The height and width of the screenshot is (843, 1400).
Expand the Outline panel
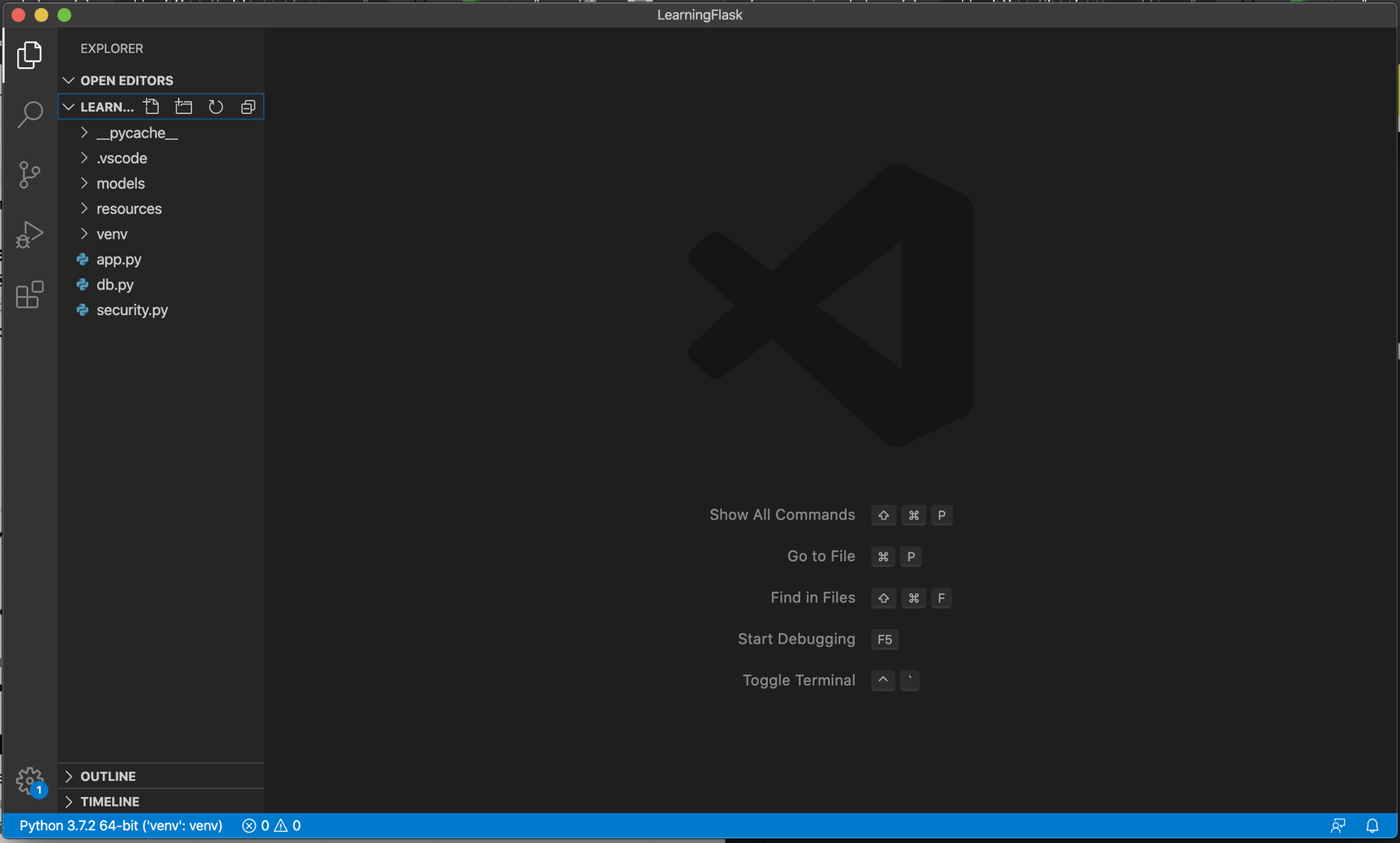pos(69,777)
